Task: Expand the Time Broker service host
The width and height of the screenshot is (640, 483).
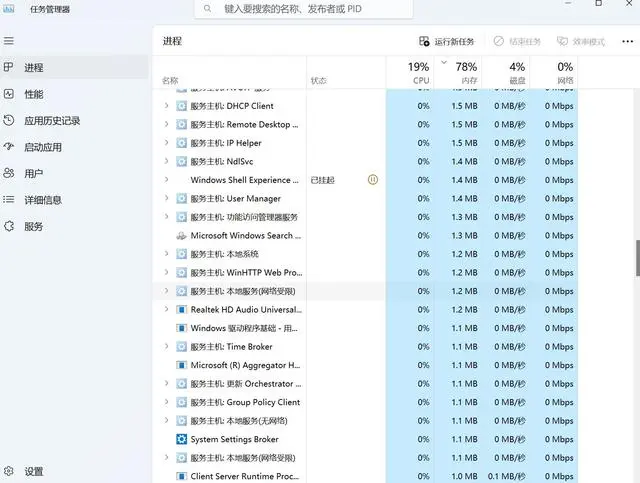Action: [166, 347]
